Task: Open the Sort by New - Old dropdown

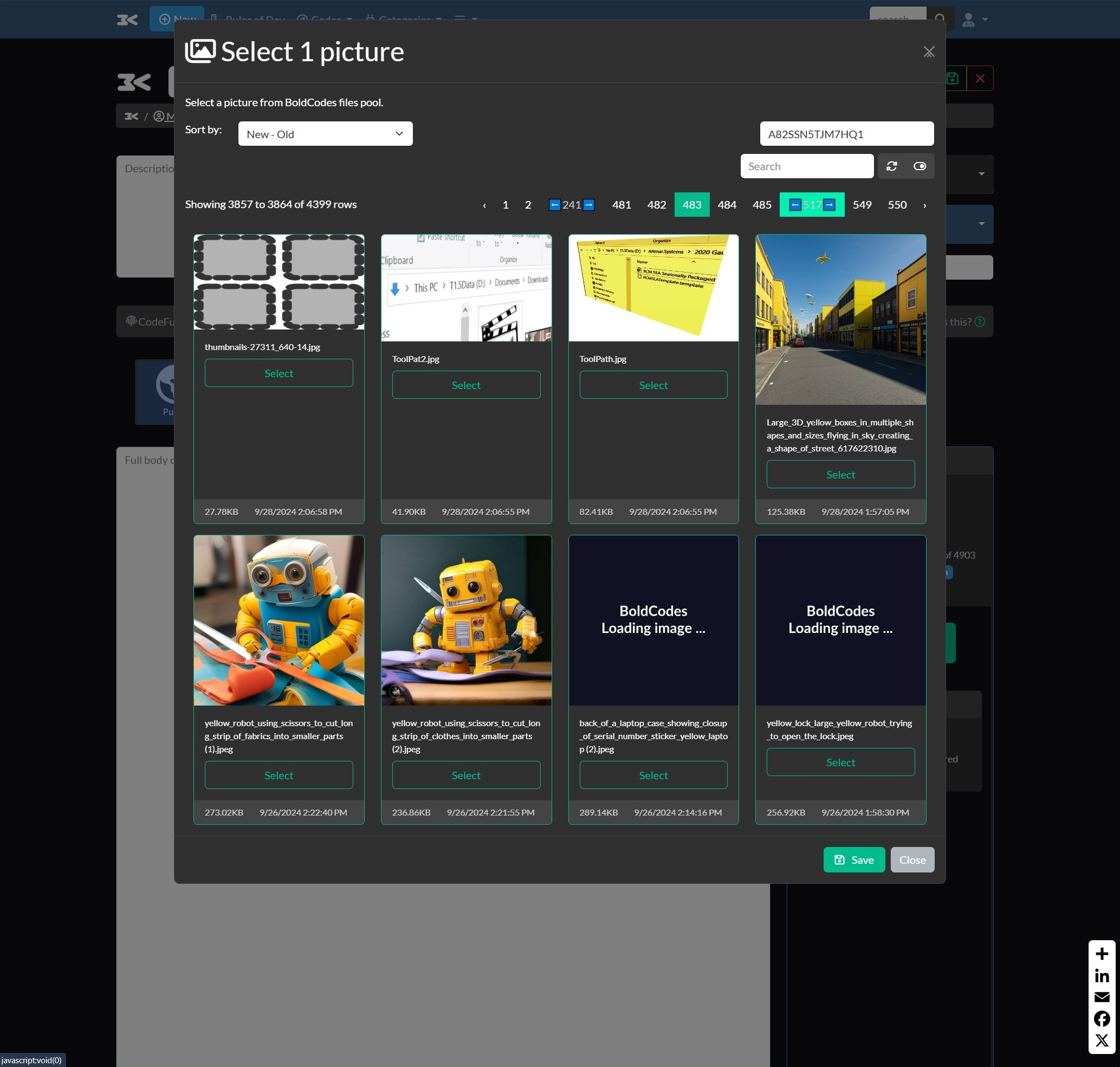Action: click(325, 134)
